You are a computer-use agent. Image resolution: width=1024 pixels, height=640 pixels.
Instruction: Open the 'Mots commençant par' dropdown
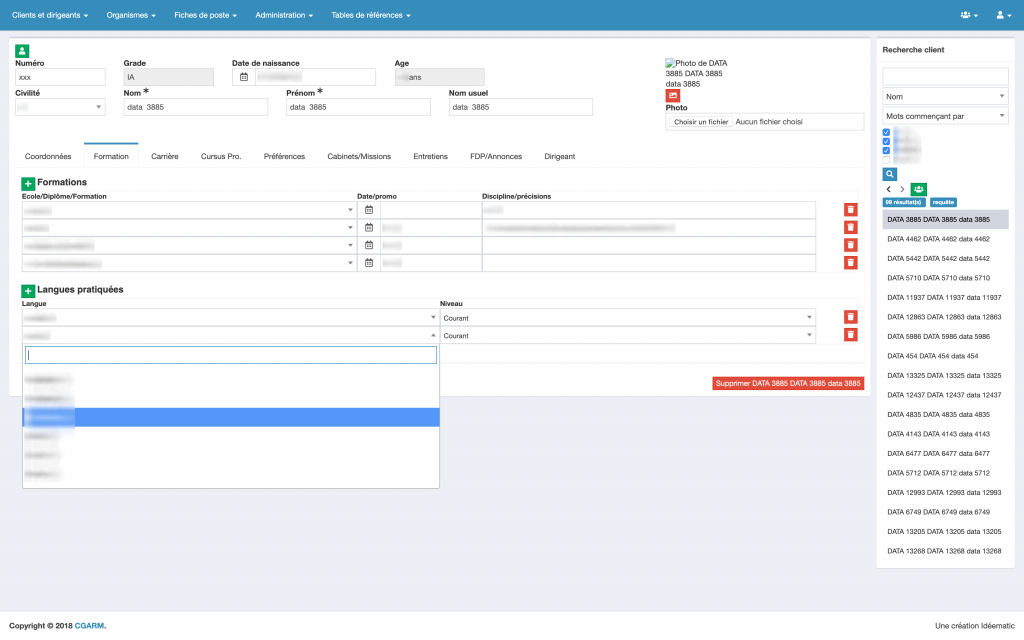(945, 116)
